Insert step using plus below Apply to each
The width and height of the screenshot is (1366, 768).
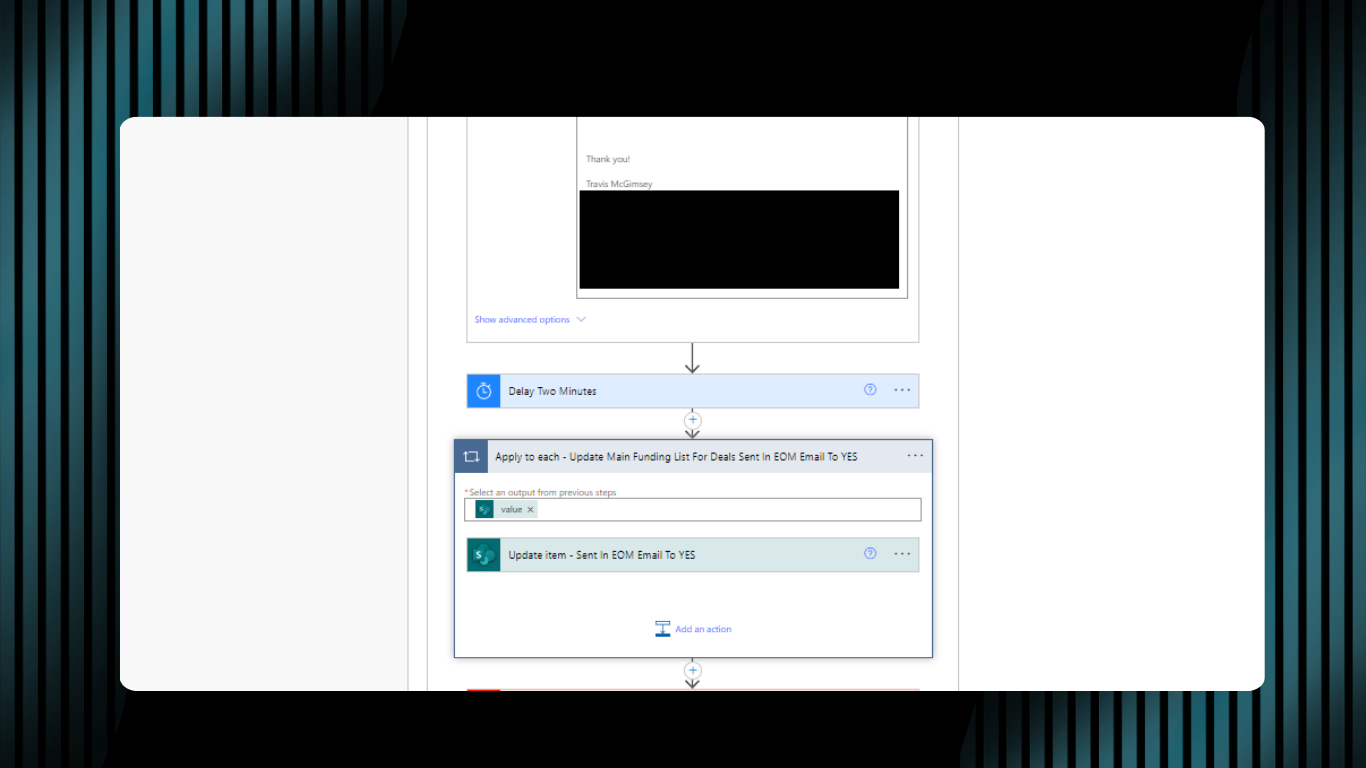[x=692, y=670]
